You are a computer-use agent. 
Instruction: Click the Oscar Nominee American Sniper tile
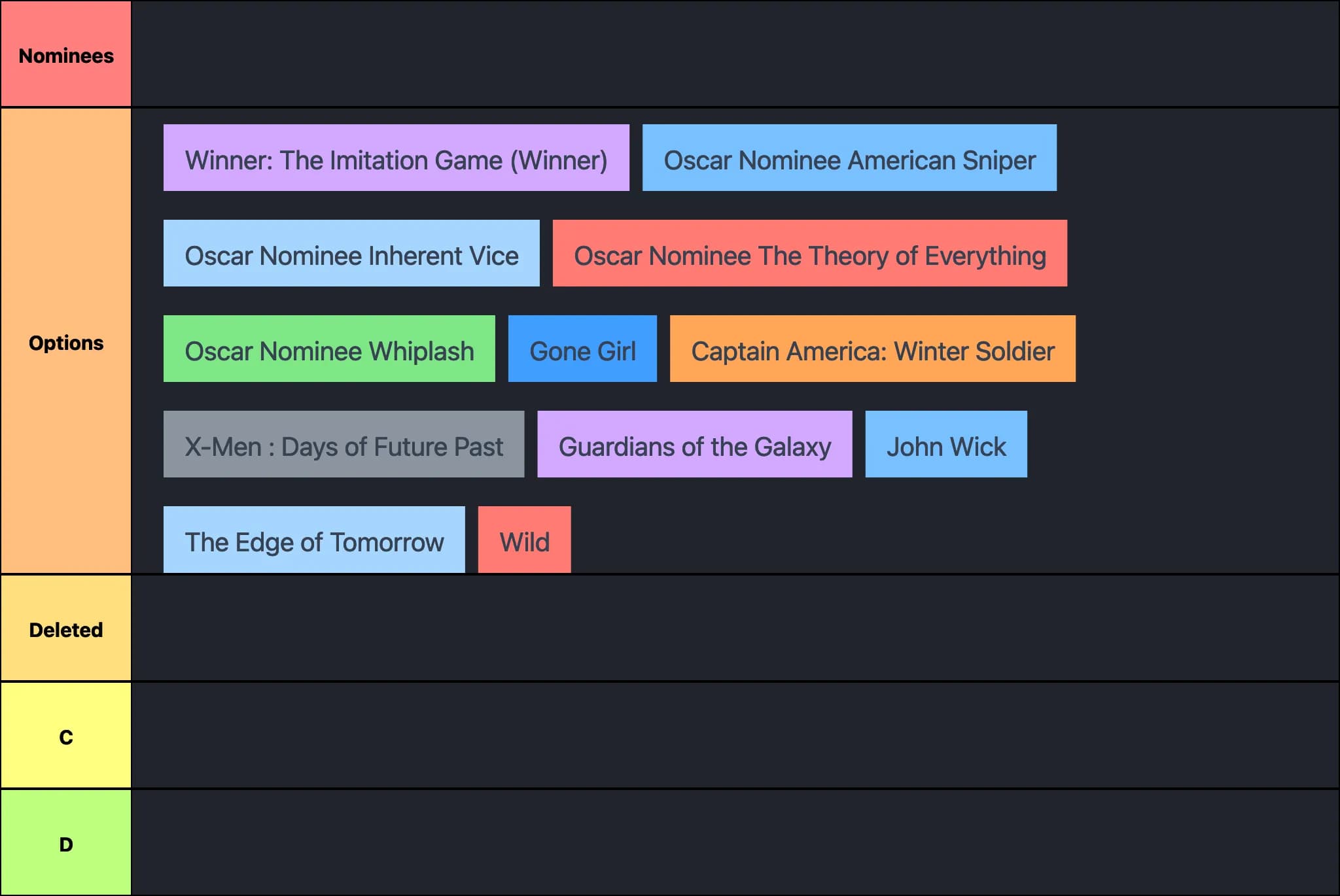[849, 159]
